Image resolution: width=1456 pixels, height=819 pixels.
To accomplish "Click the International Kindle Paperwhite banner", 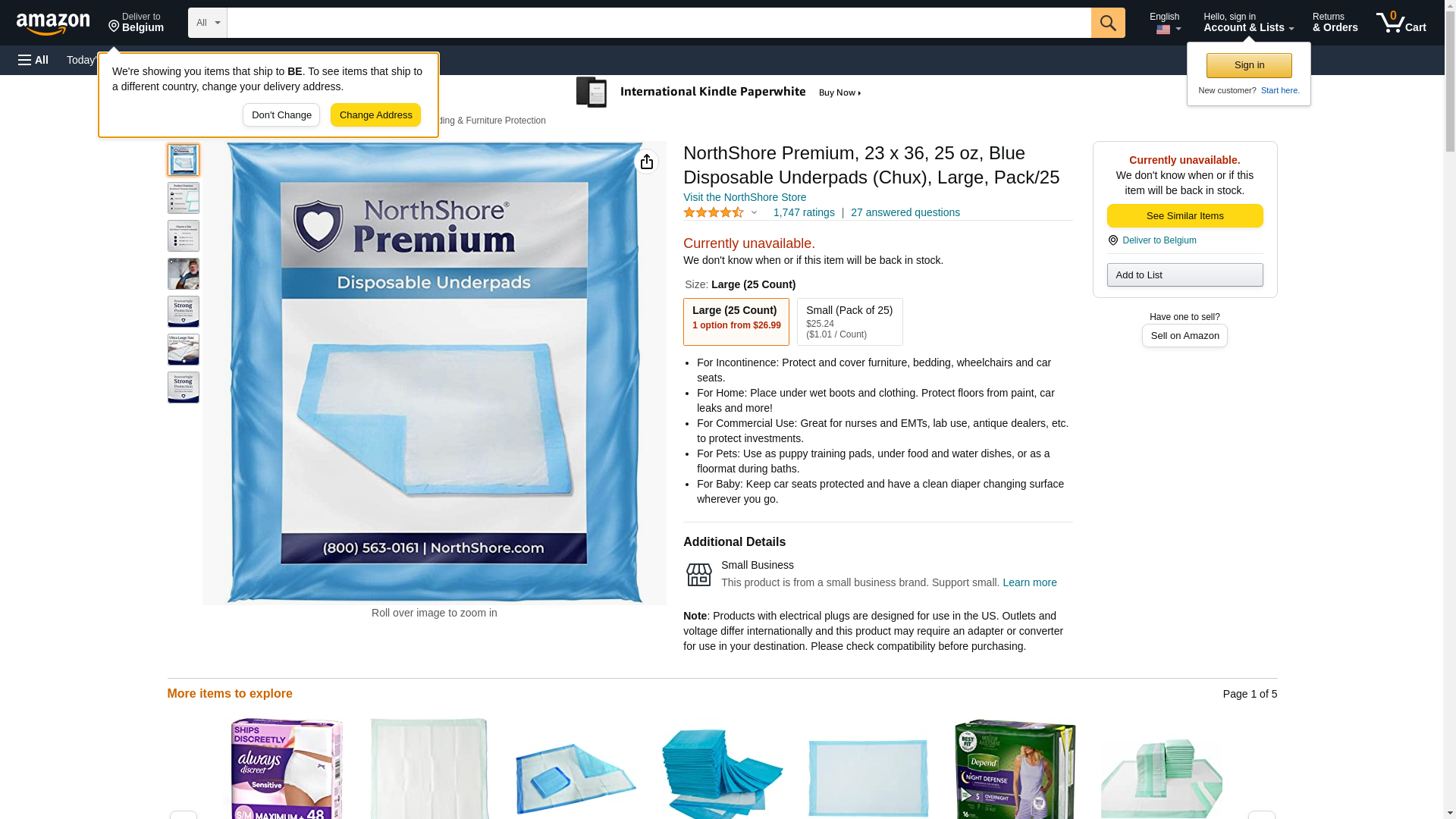I will pos(719,92).
